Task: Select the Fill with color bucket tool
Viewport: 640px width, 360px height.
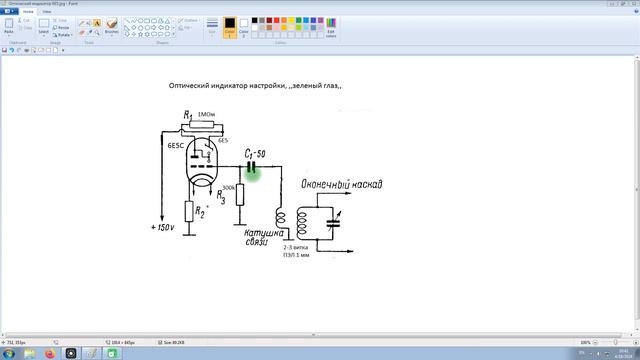Action: [x=89, y=23]
